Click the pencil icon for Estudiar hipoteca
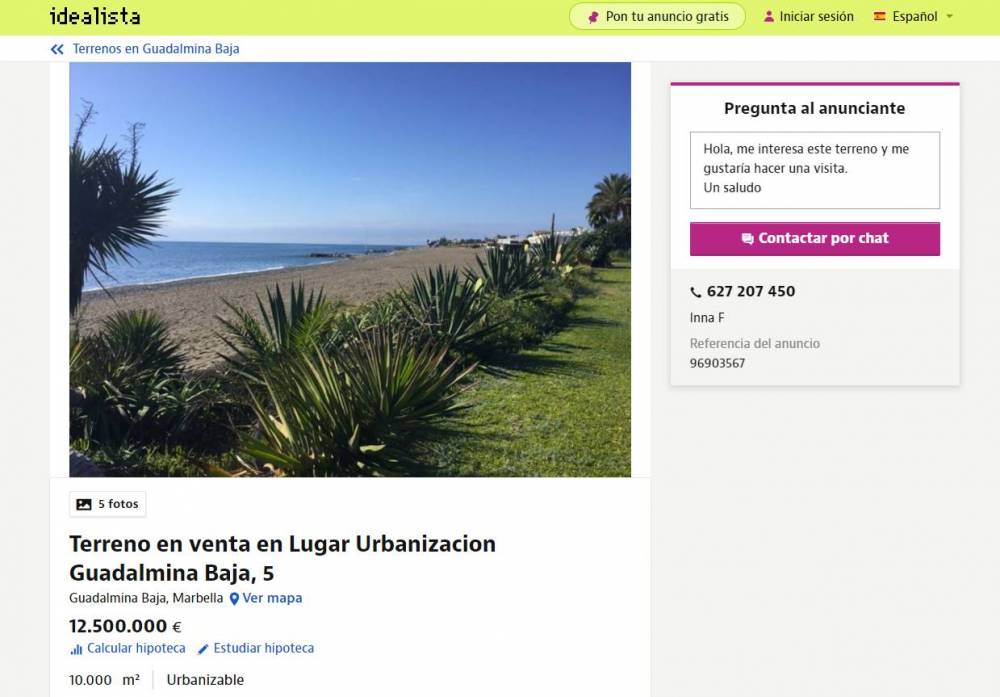The image size is (1000, 697). (x=203, y=649)
